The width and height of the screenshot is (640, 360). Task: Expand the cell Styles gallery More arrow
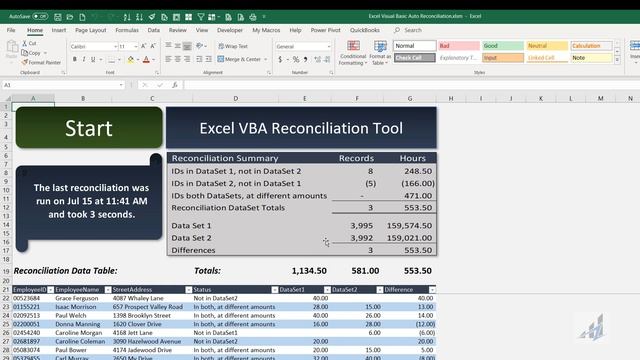tap(617, 60)
